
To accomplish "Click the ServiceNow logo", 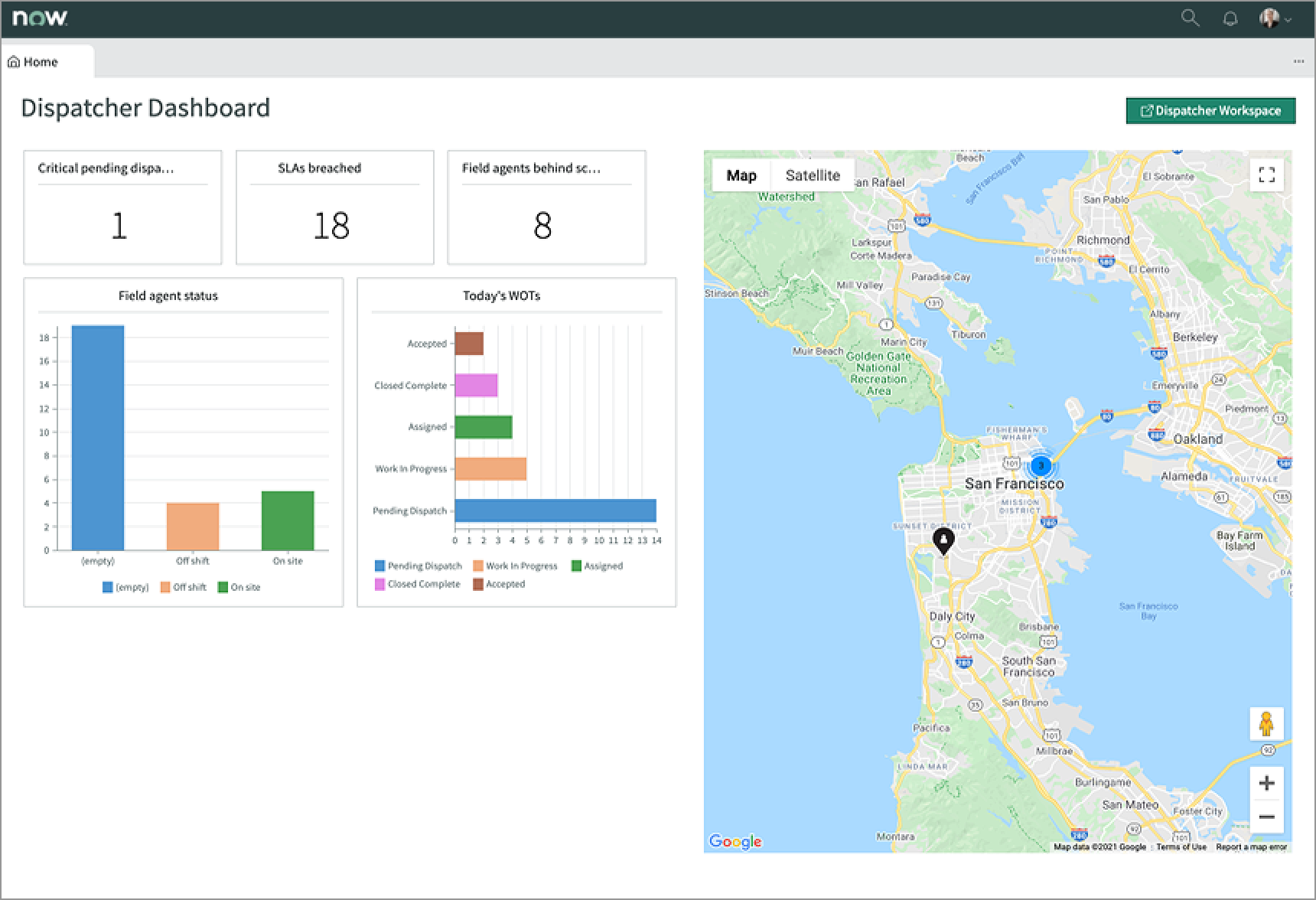I will [x=38, y=16].
